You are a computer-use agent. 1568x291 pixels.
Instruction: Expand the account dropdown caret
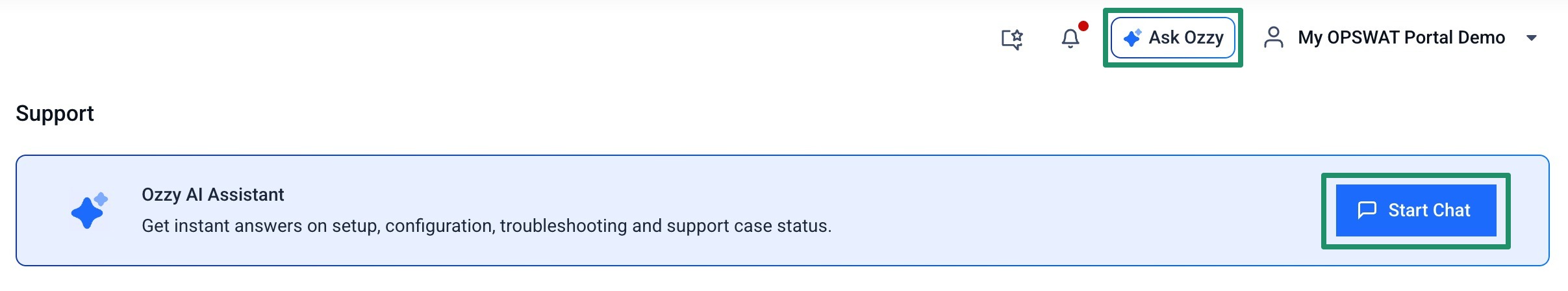tap(1531, 38)
